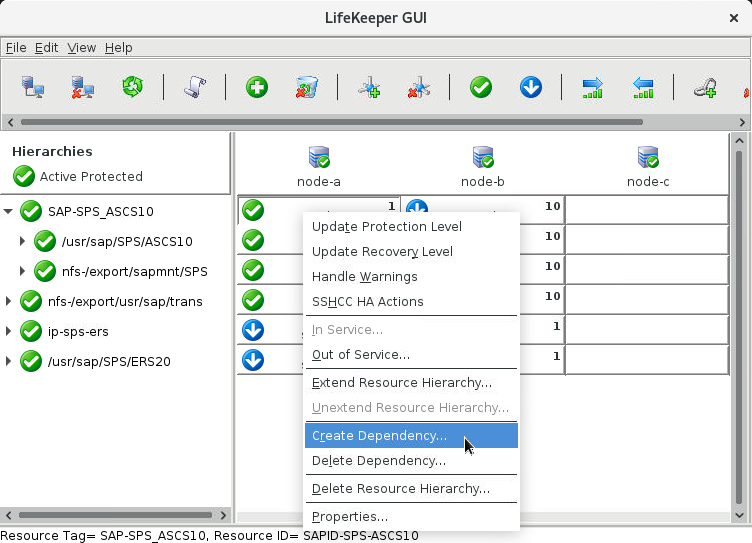The image size is (752, 543).
Task: Choose Create Dependency... from context menu
Action: [x=411, y=436]
